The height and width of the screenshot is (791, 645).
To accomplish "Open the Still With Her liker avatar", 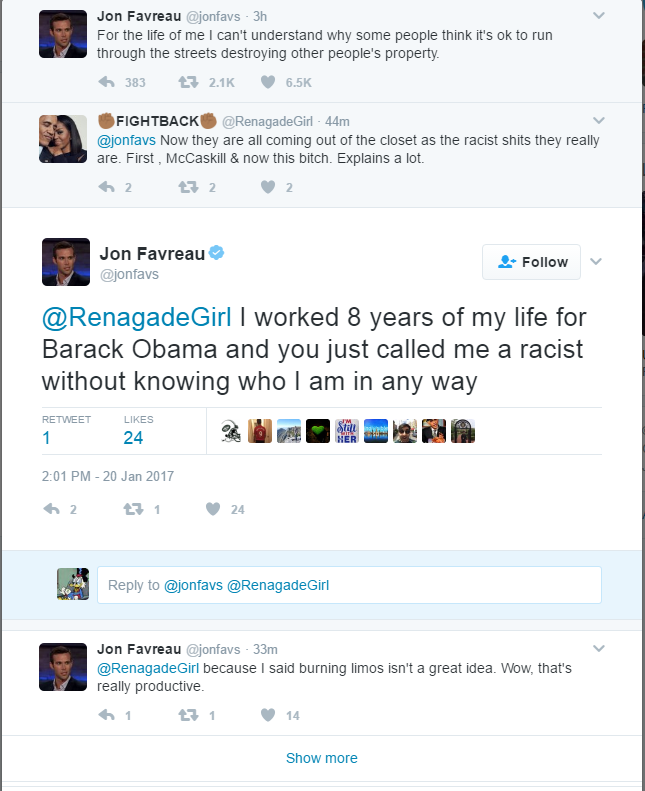I will (347, 431).
